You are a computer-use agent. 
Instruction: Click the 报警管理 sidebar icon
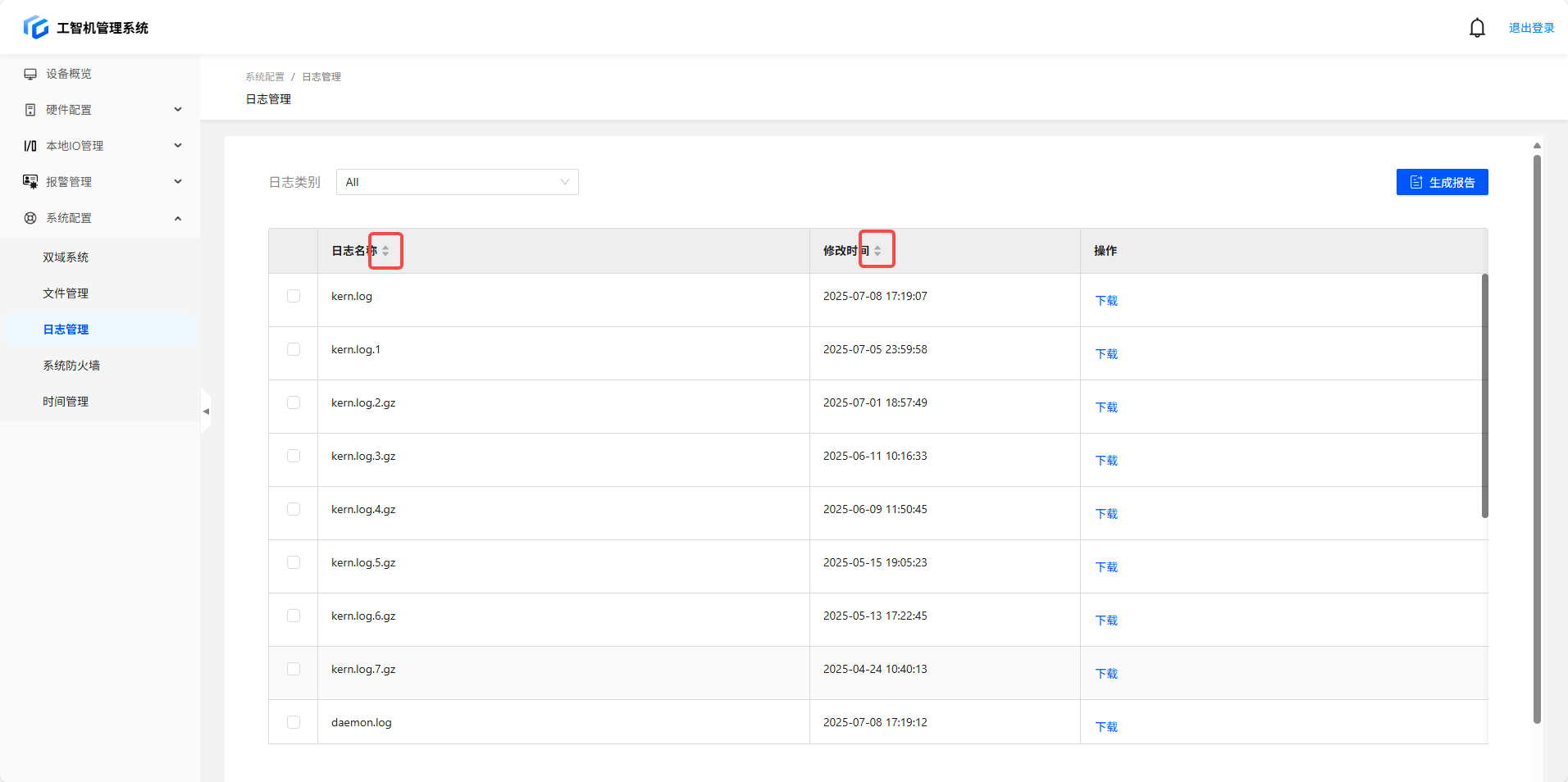(x=30, y=182)
